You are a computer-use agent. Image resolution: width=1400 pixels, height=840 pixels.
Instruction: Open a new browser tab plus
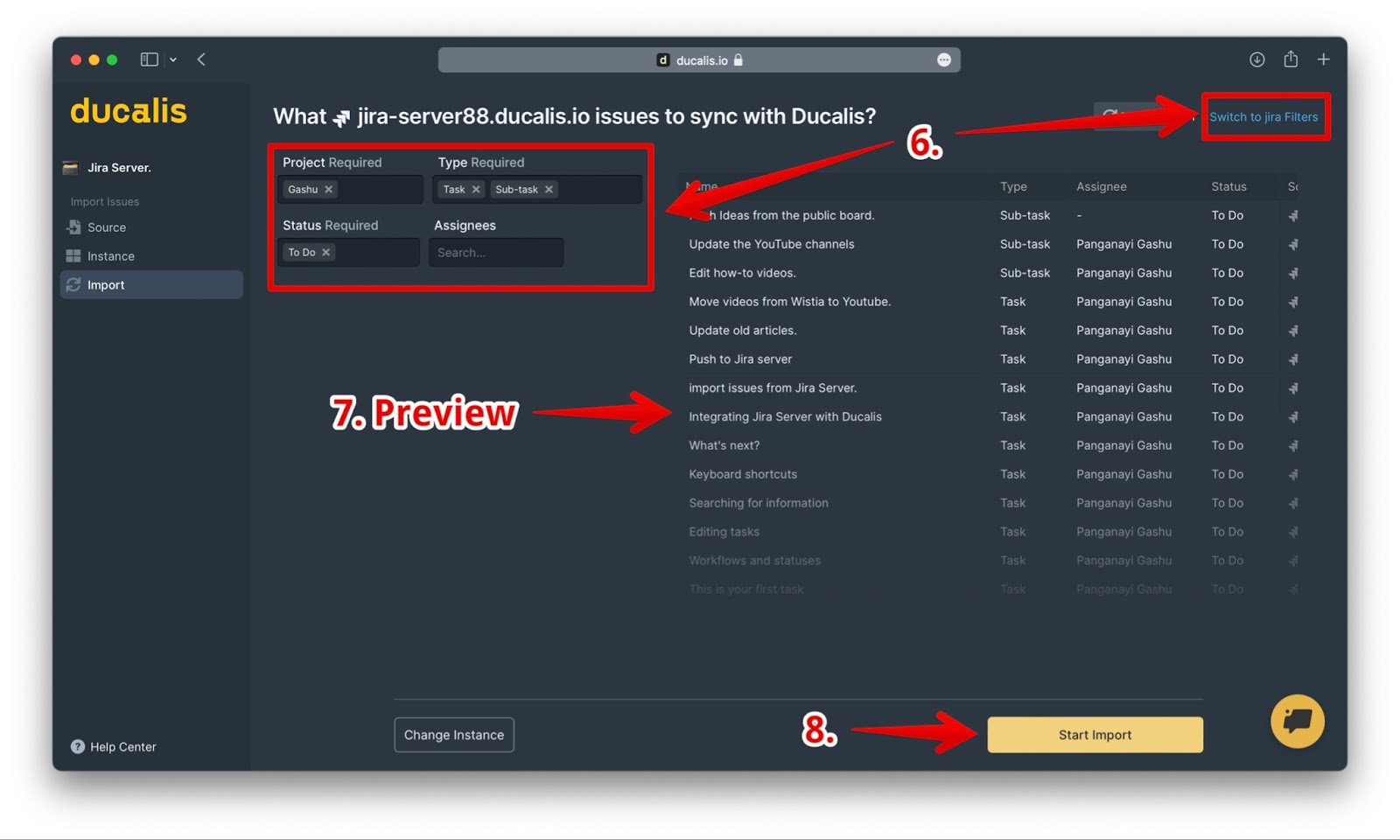tap(1324, 59)
